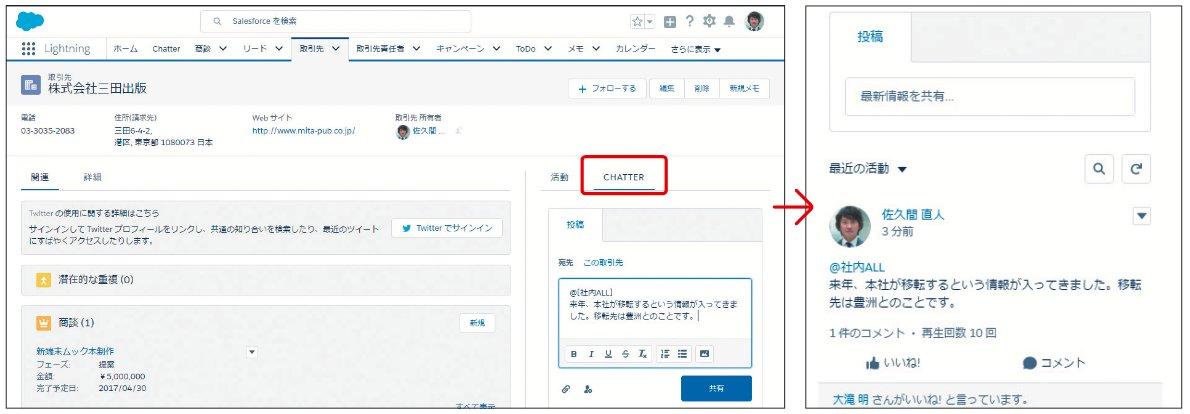Click the 商談 crown icon
The image size is (1190, 414).
coord(43,323)
